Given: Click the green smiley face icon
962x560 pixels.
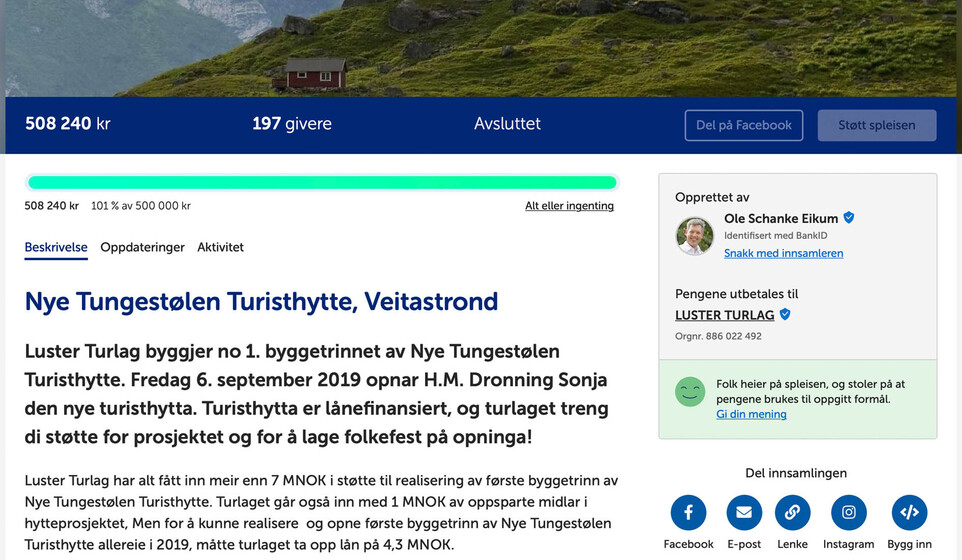Looking at the screenshot, I should (x=690, y=391).
